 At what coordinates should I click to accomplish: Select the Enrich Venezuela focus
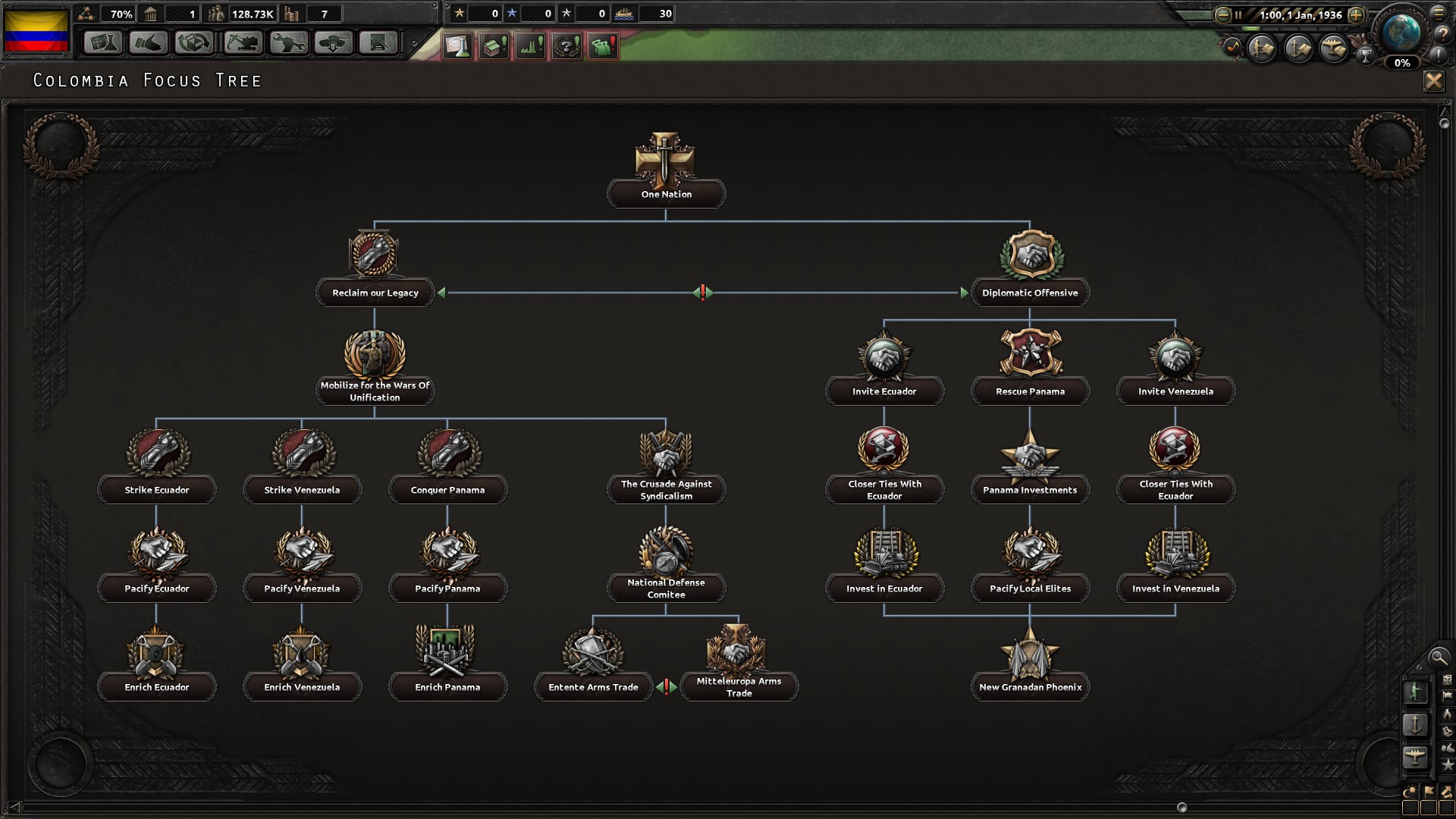point(302,664)
